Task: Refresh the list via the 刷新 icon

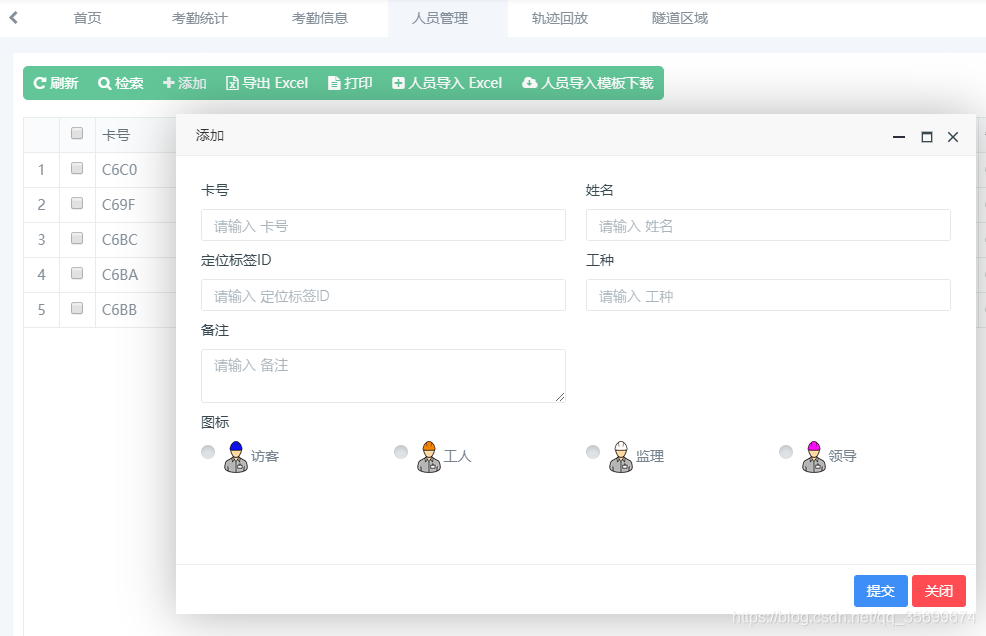Action: coord(38,84)
